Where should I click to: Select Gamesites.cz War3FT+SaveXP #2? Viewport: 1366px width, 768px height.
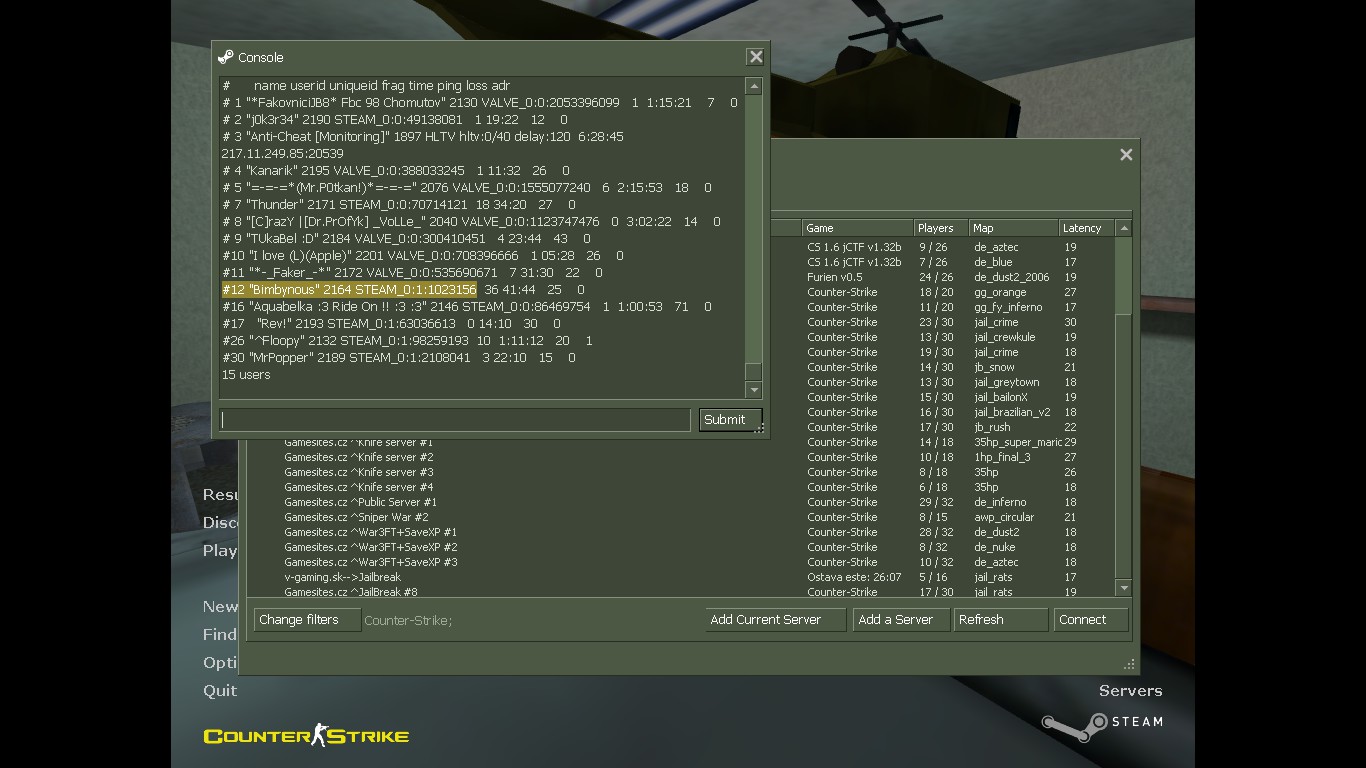coord(371,547)
